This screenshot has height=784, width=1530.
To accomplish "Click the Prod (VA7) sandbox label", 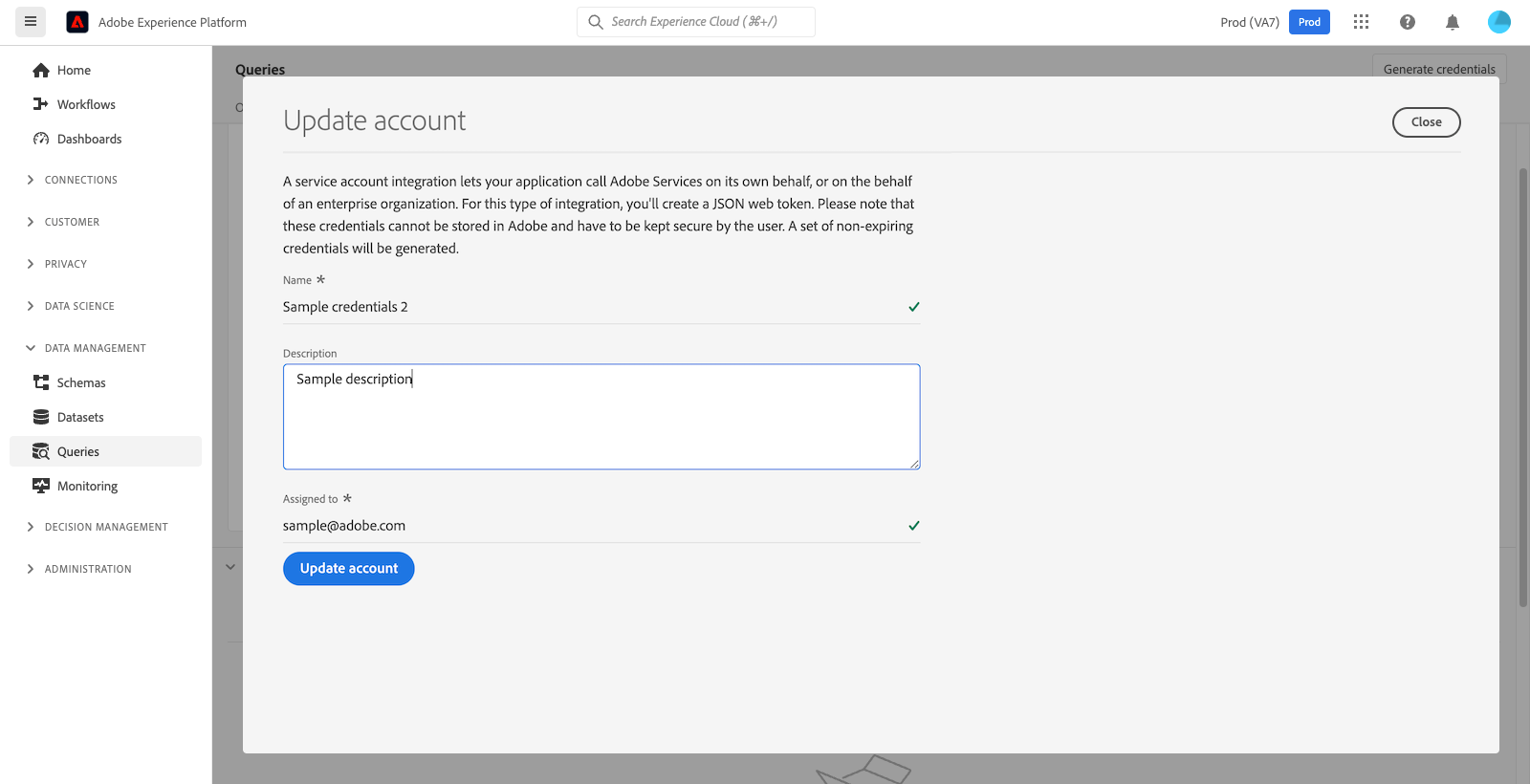I will pos(1250,22).
